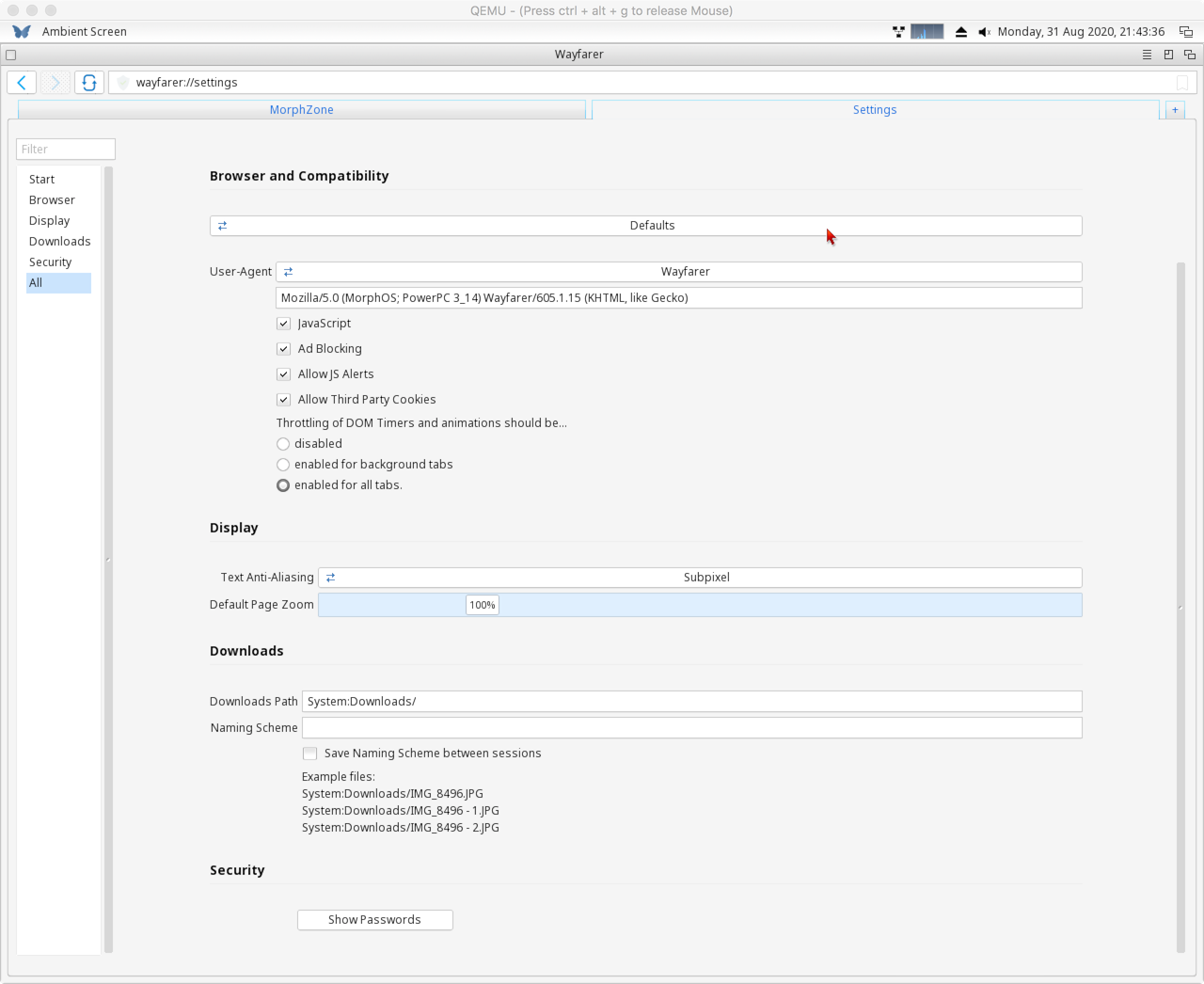Open a new tab with plus button
The height and width of the screenshot is (984, 1204).
[1174, 110]
